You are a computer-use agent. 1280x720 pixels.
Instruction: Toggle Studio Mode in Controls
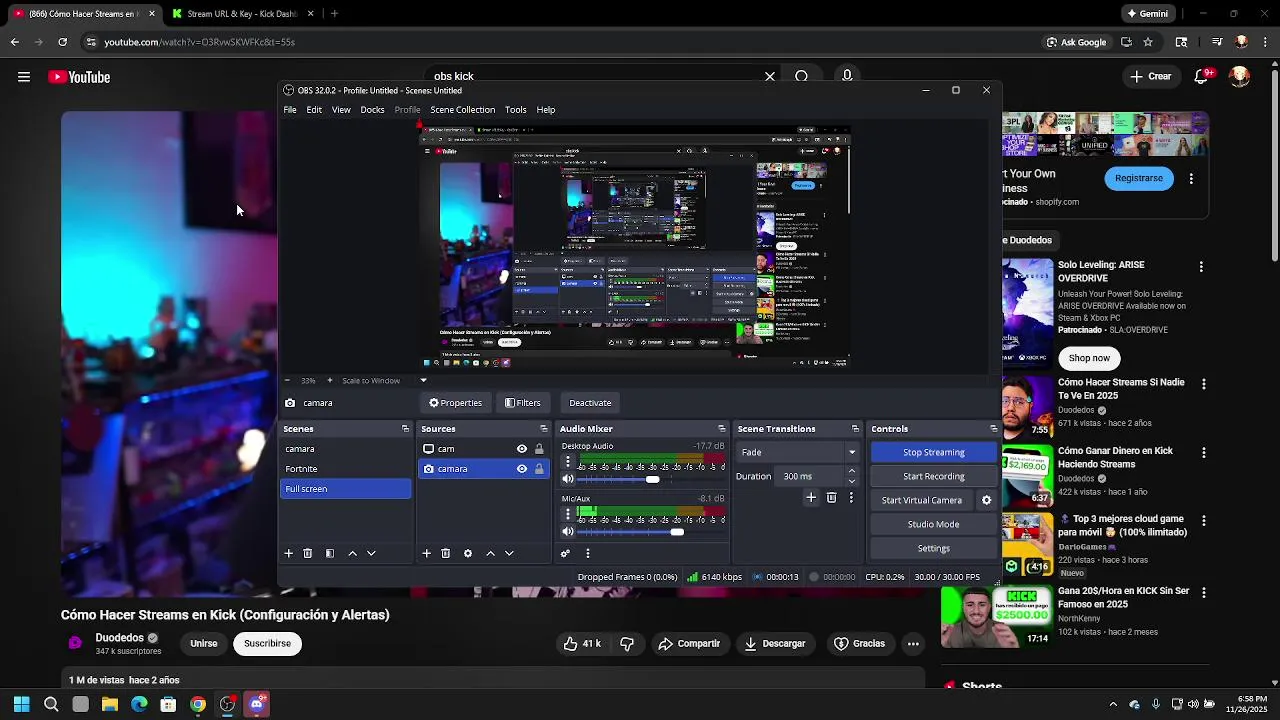tap(933, 524)
